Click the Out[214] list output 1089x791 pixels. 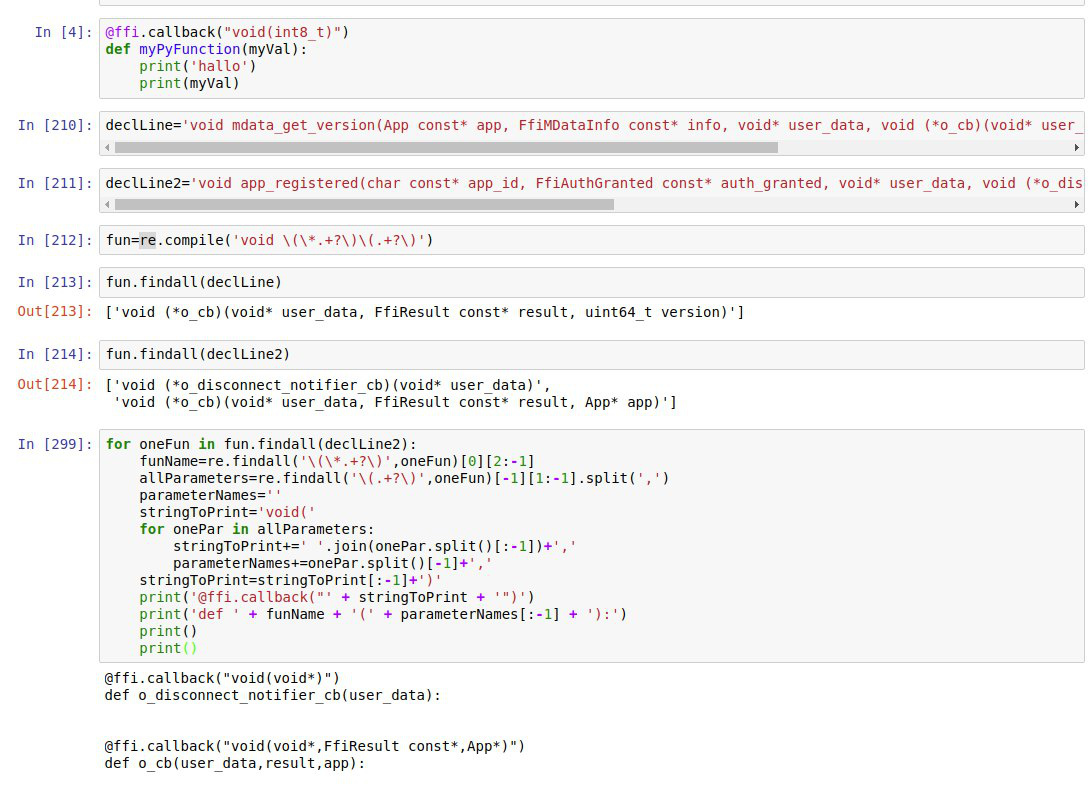(390, 394)
